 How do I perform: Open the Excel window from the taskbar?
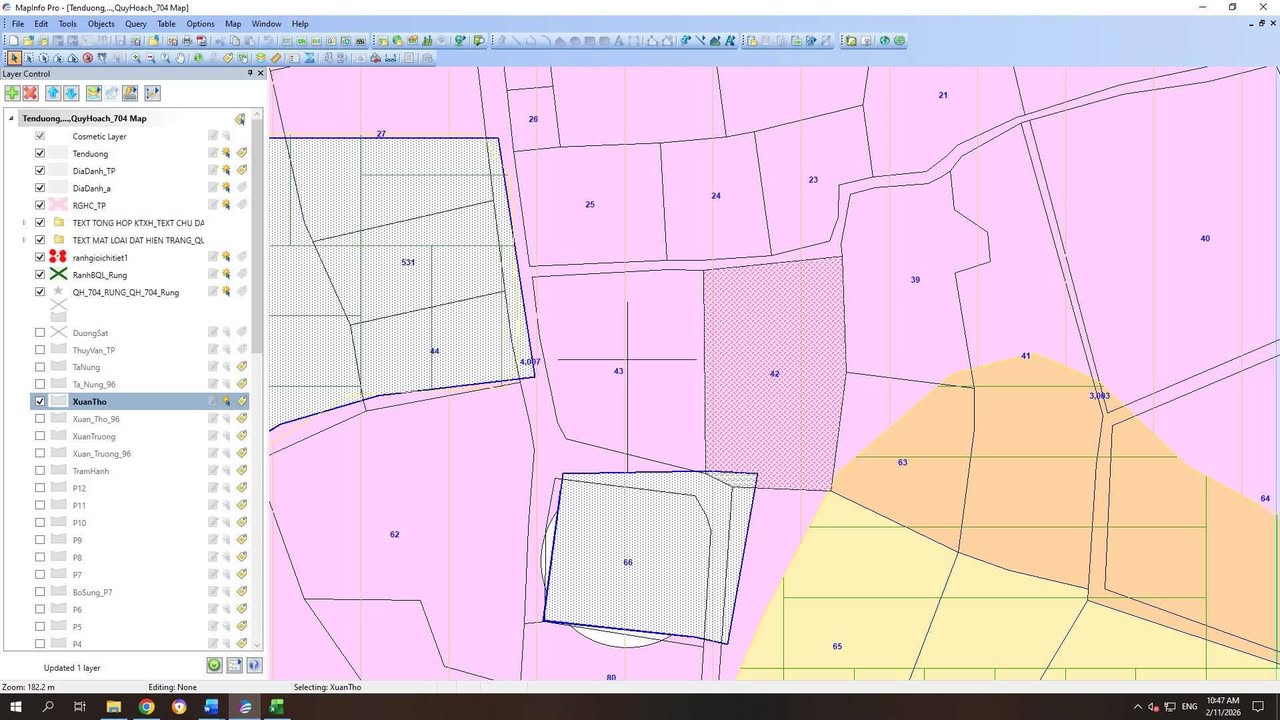point(276,707)
